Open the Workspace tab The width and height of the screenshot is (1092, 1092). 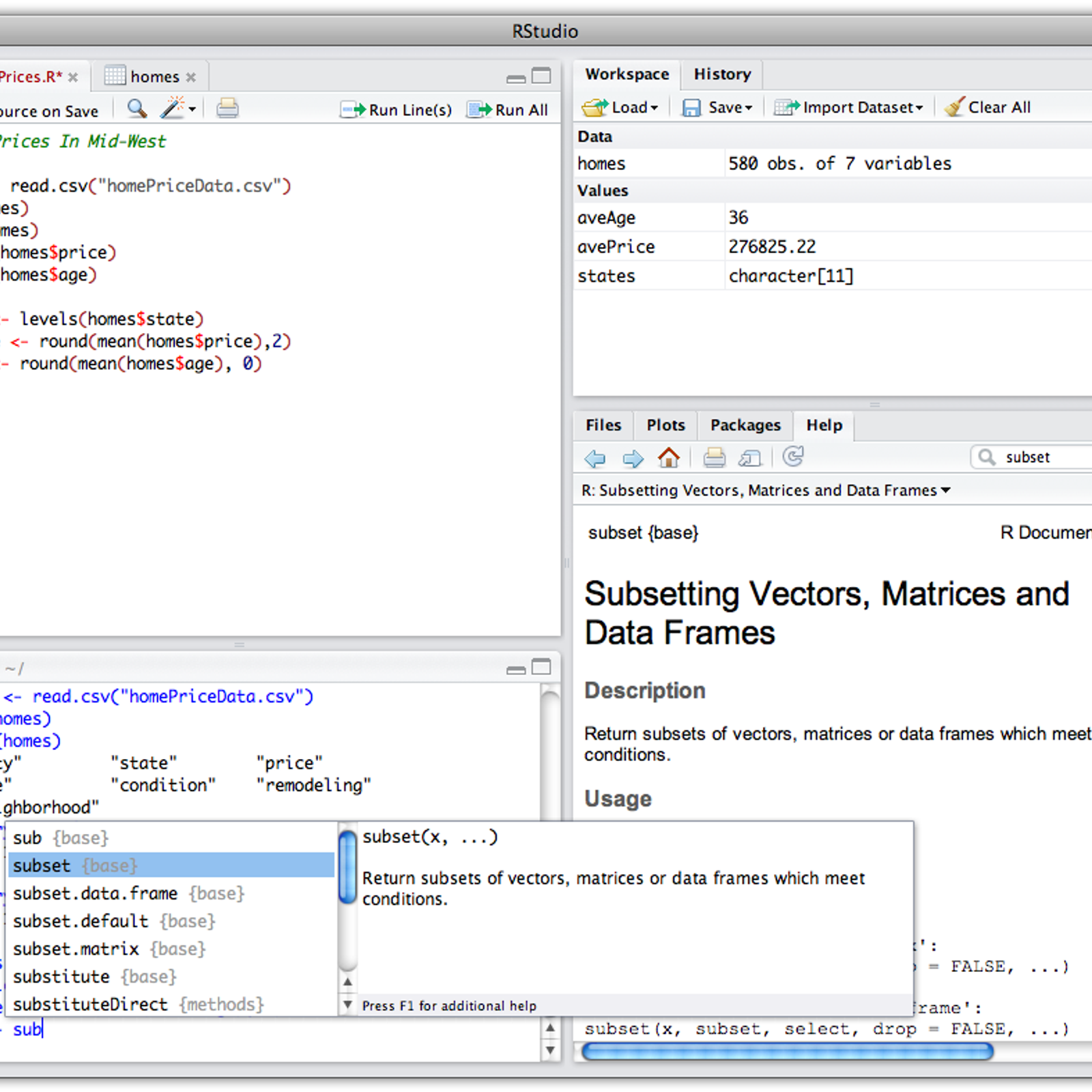pos(627,74)
